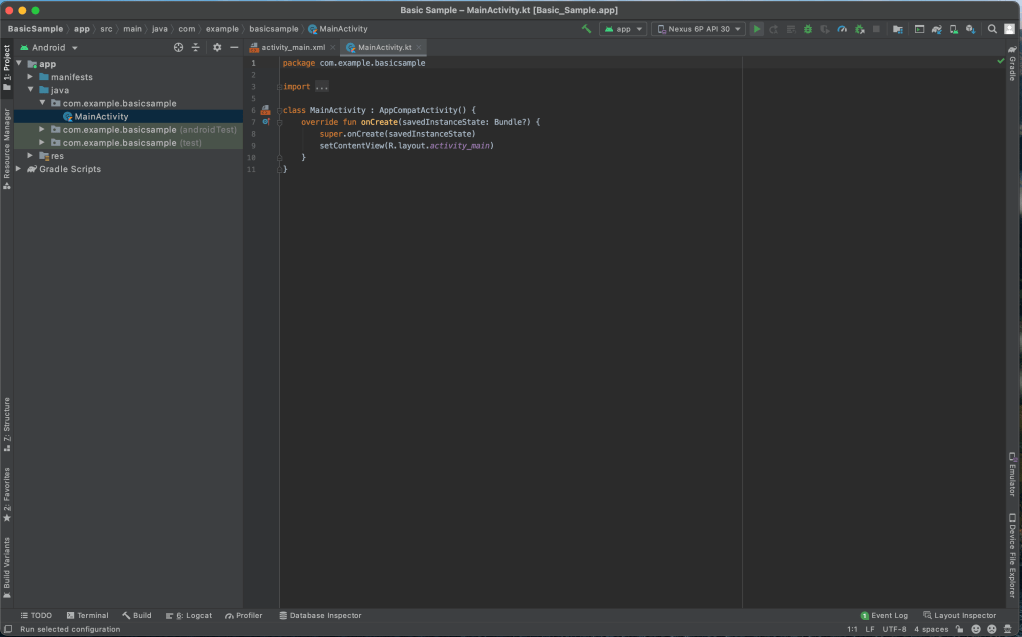Open the Nexus 6P API 30 device dropdown
This screenshot has height=637, width=1022.
698,29
